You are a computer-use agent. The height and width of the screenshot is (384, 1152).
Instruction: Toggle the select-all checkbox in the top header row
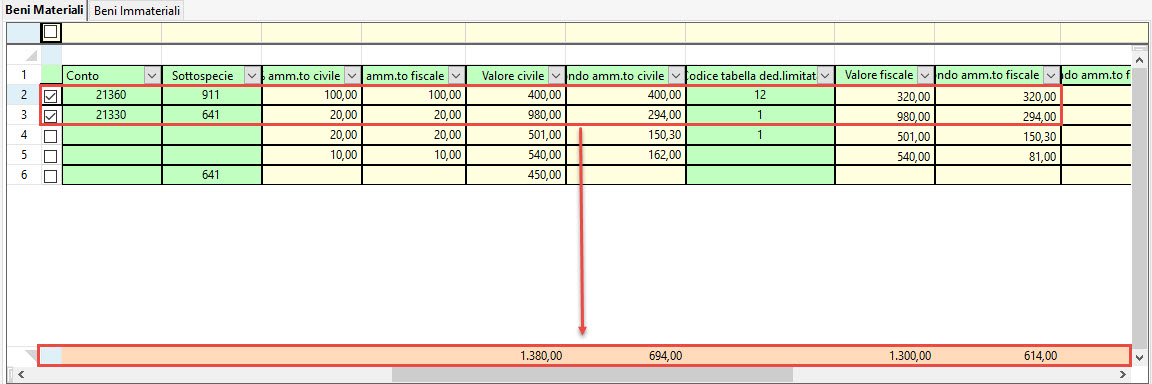[51, 32]
